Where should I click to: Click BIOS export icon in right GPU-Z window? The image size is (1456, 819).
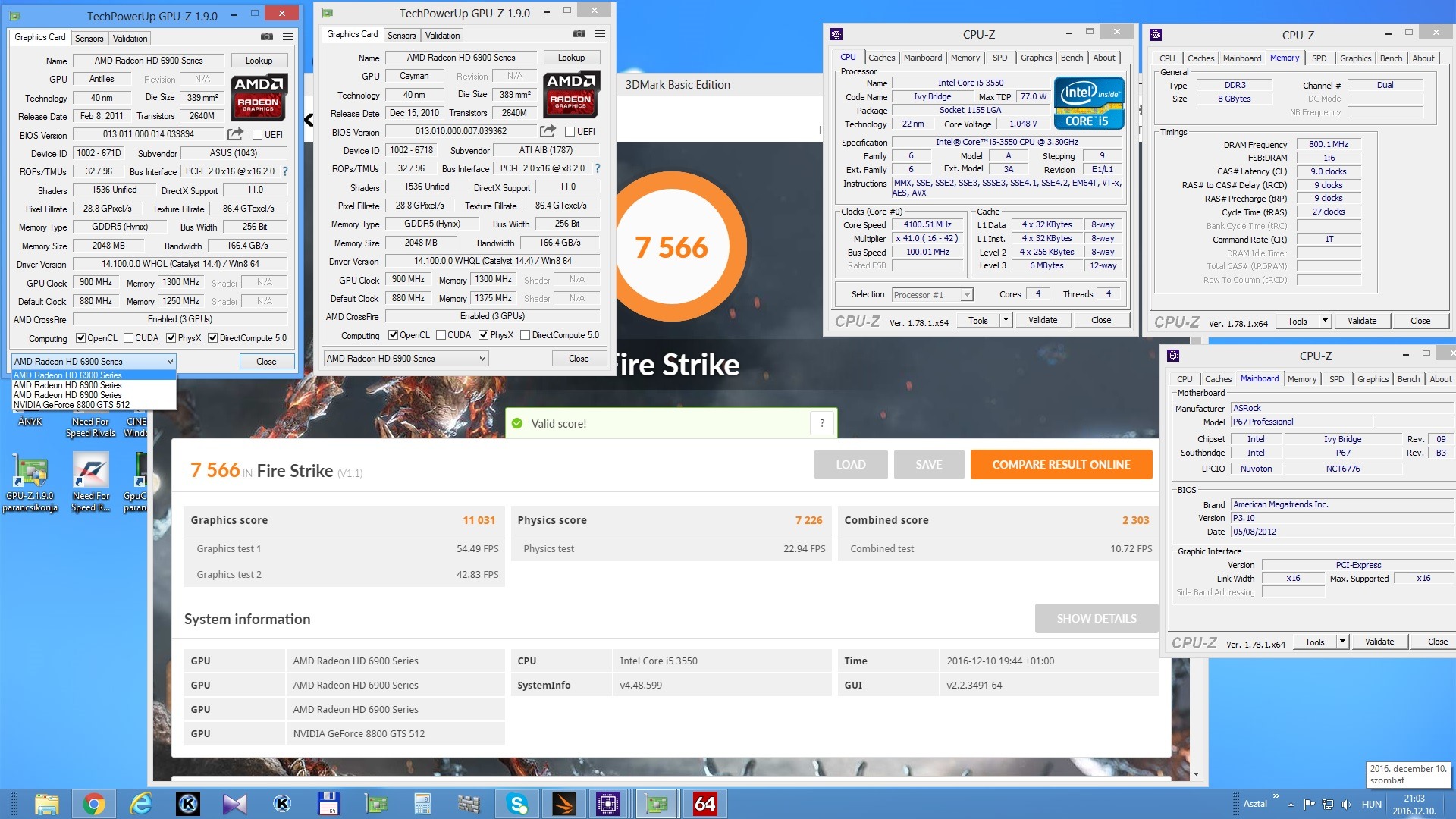click(548, 131)
